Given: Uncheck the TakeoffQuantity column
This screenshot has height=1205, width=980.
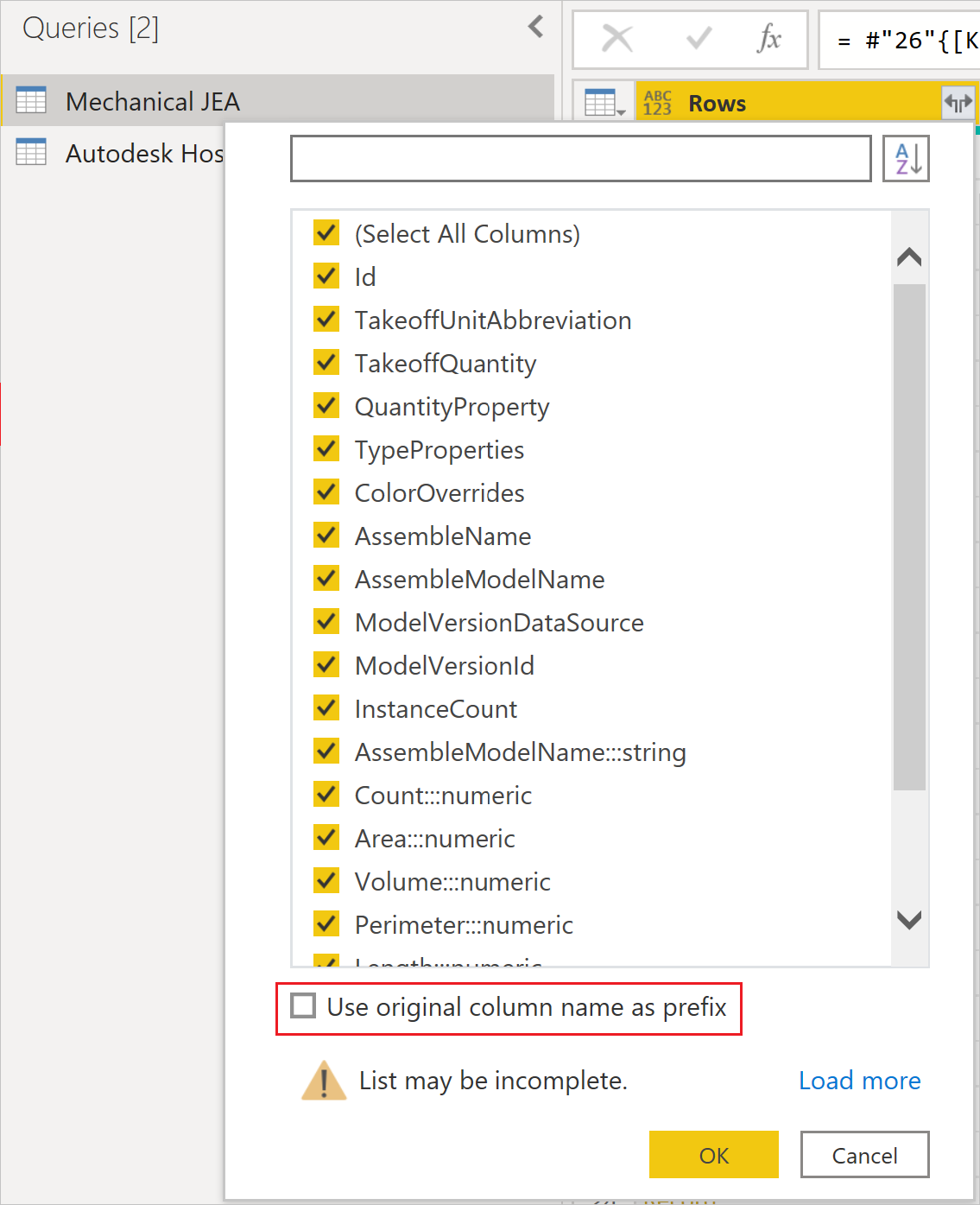Looking at the screenshot, I should (x=326, y=362).
